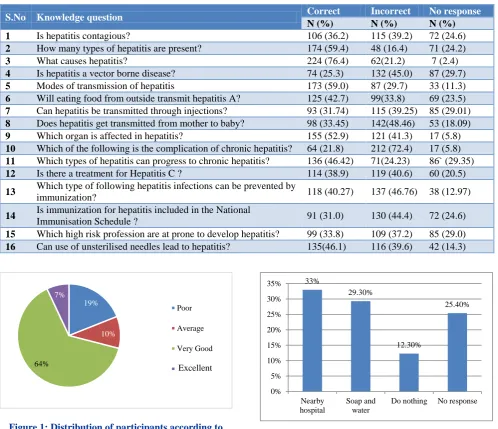Select incorrect value '142(48.46)'

tap(393, 123)
